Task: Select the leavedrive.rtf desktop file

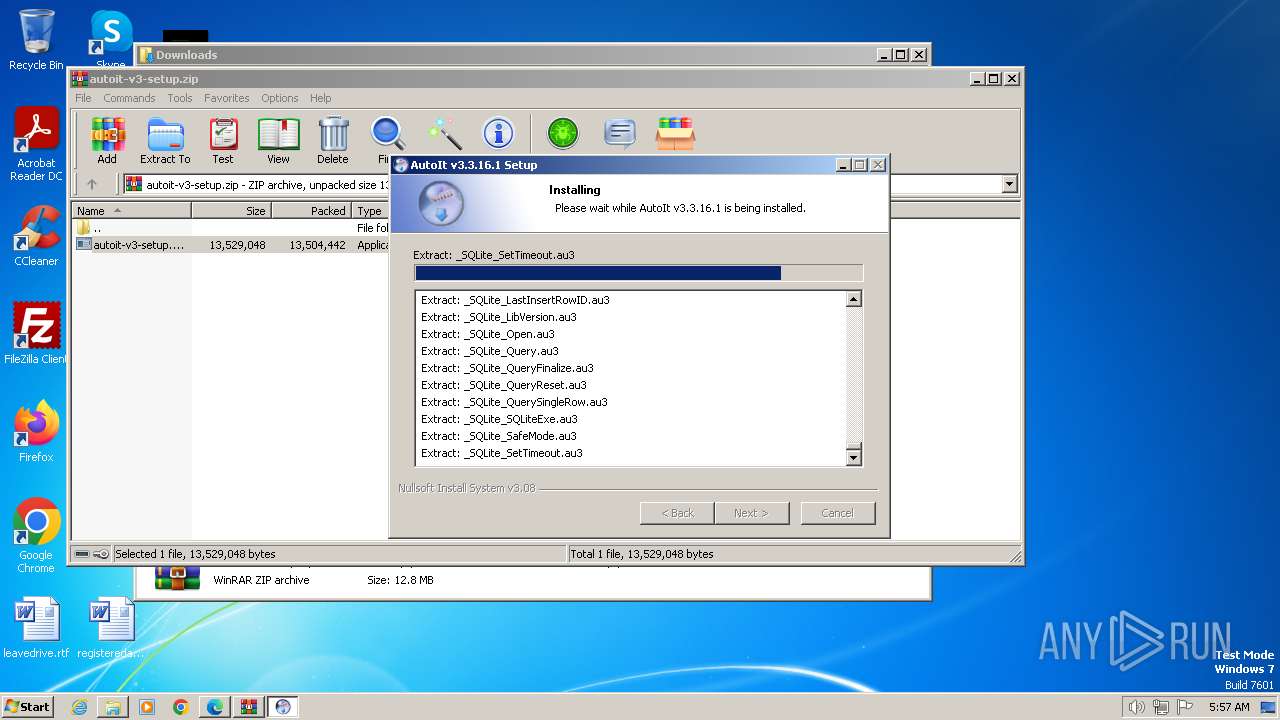Action: point(36,628)
